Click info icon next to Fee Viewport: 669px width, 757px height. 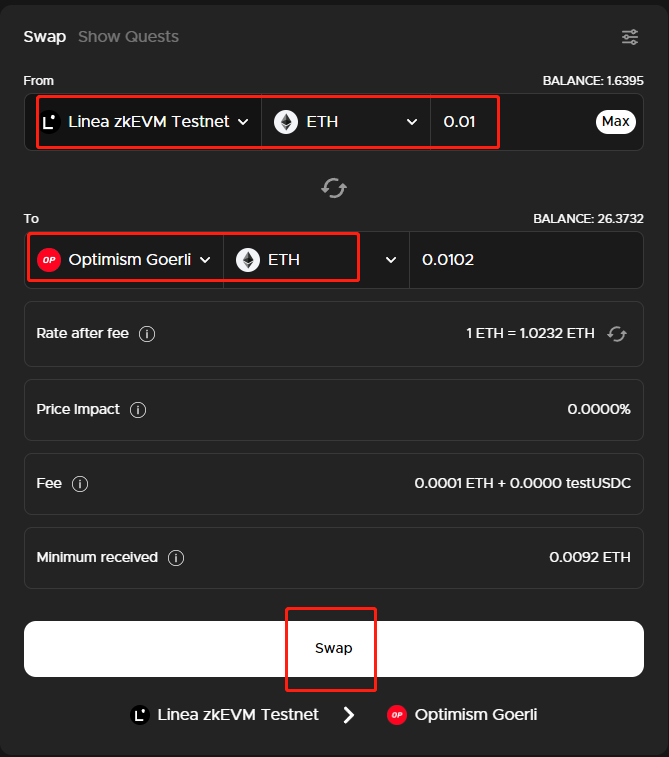pos(80,484)
